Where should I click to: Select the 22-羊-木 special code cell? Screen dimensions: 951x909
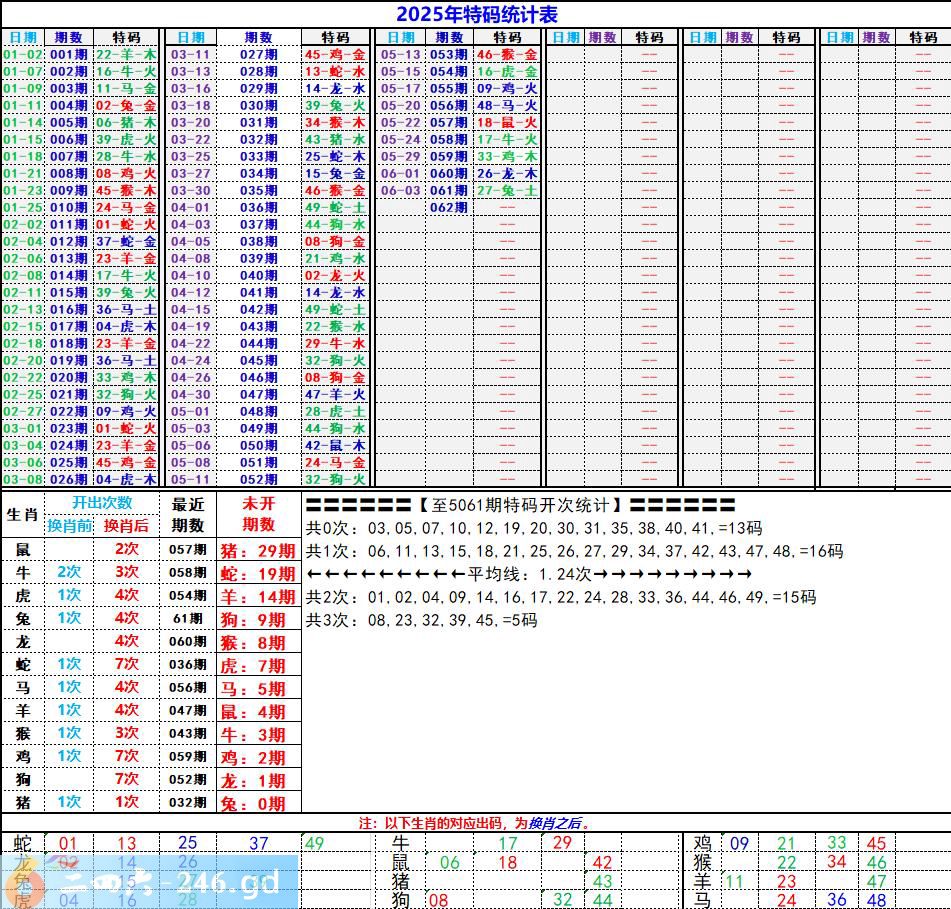pos(126,54)
